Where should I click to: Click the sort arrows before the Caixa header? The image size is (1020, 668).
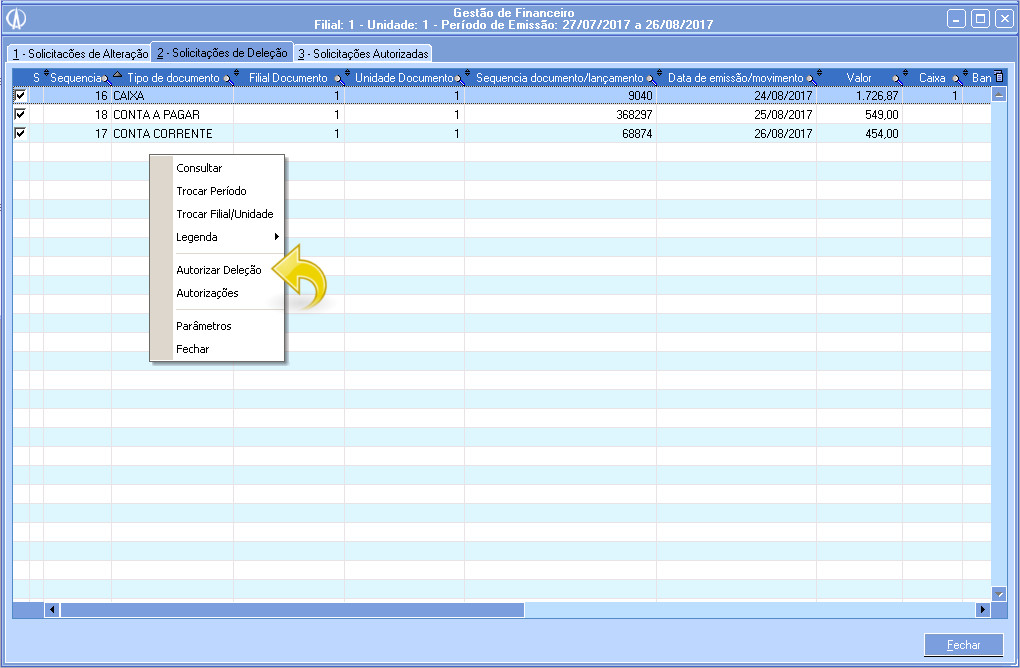(906, 73)
